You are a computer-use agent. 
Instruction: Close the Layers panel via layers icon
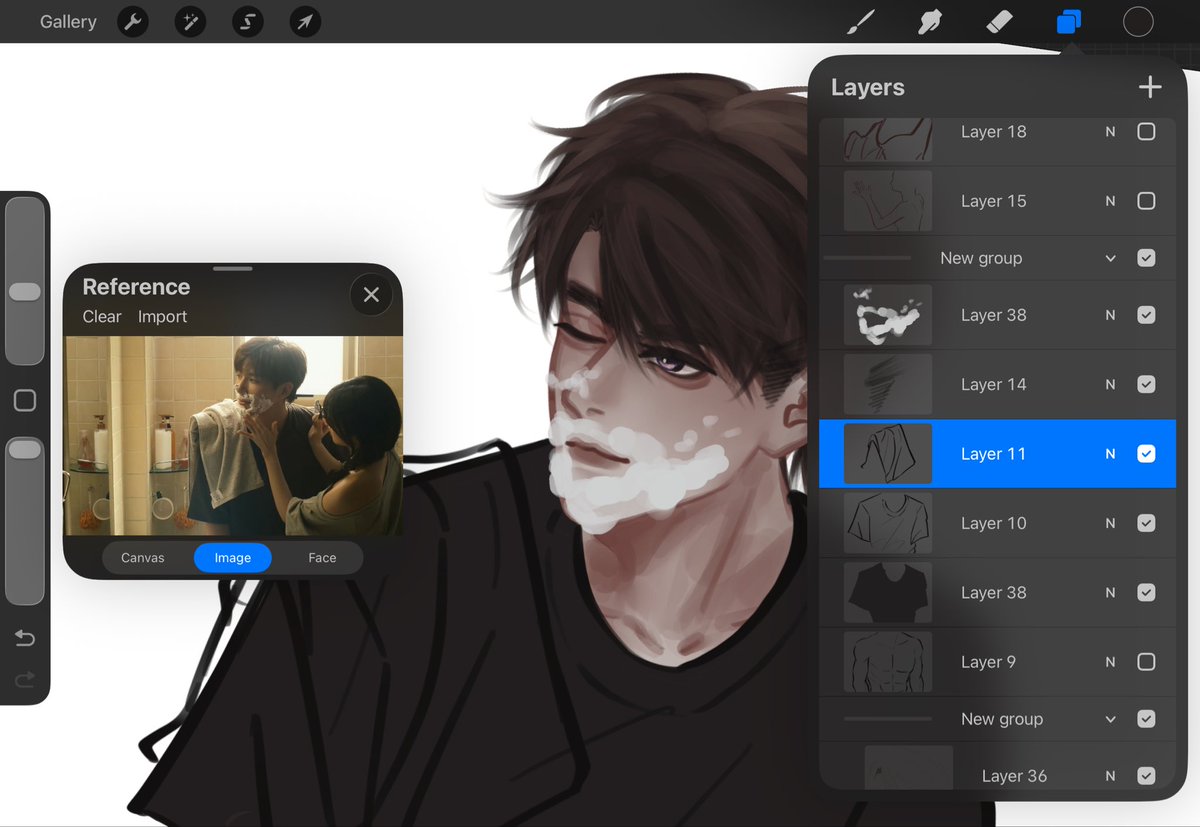[x=1069, y=21]
